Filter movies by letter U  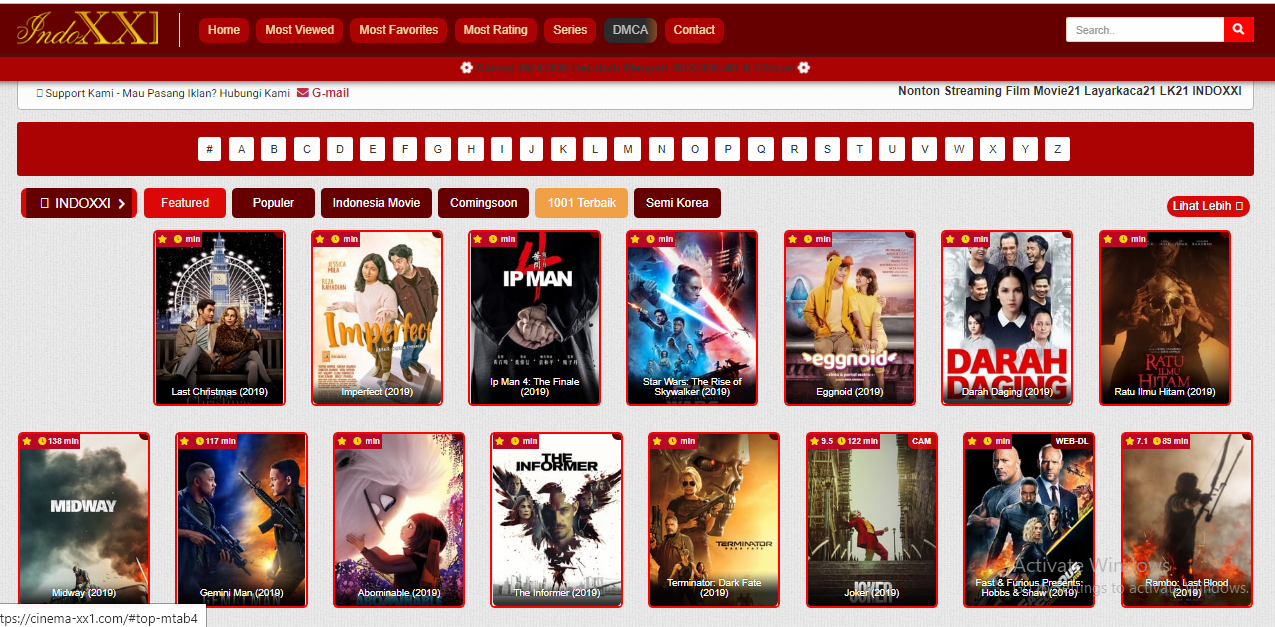pyautogui.click(x=892, y=150)
